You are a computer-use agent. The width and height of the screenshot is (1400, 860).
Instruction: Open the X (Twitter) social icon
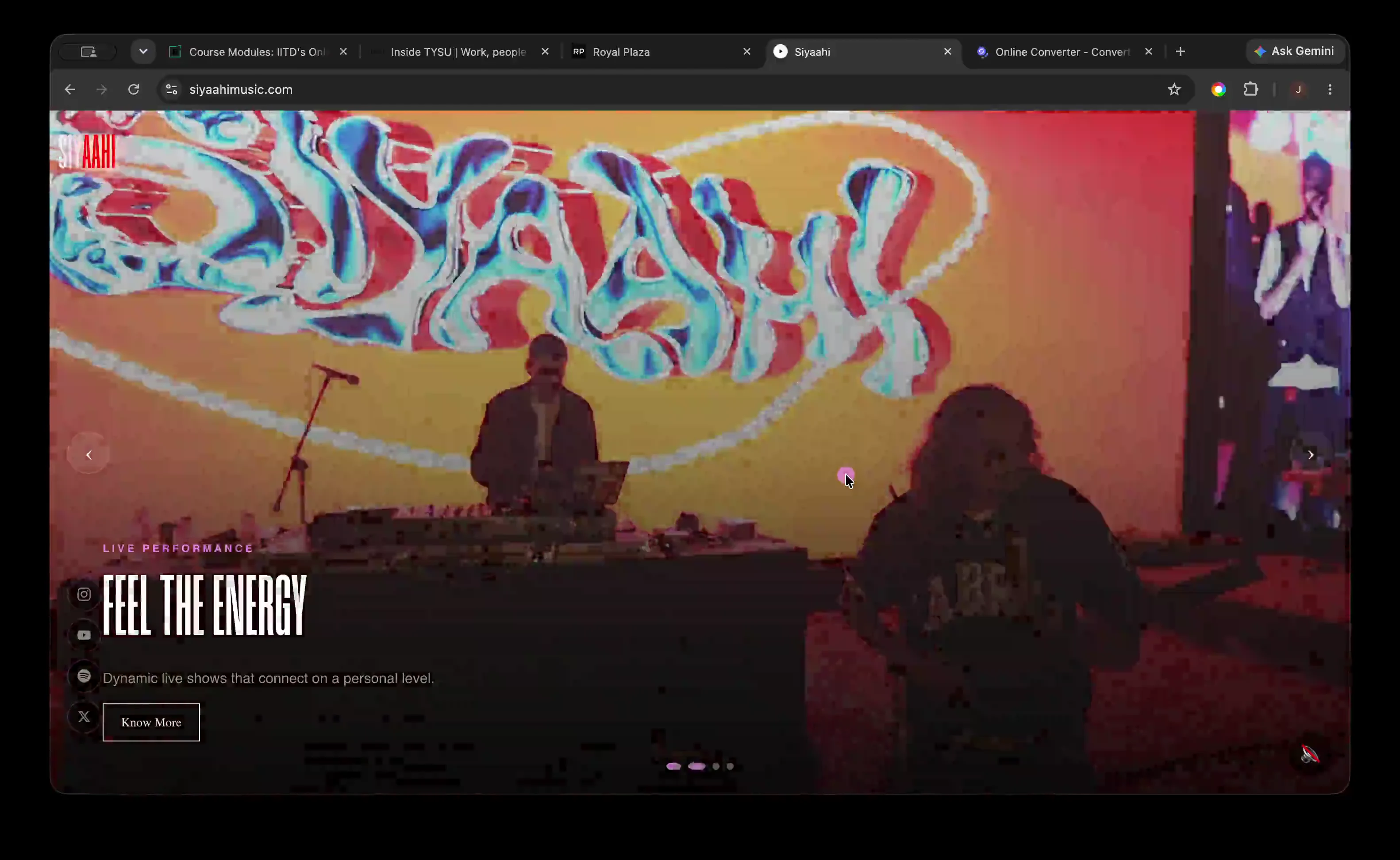click(x=84, y=717)
